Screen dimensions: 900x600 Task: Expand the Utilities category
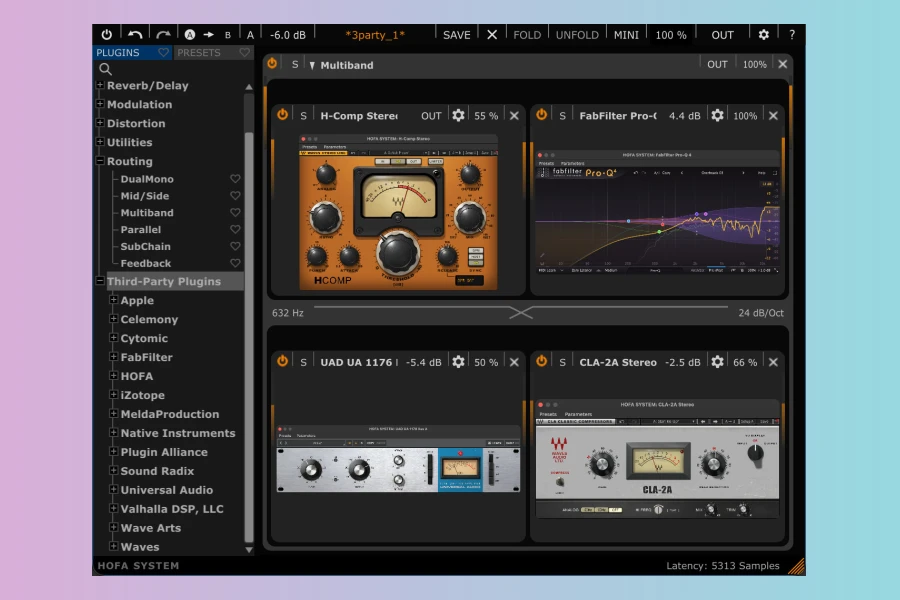(x=100, y=142)
